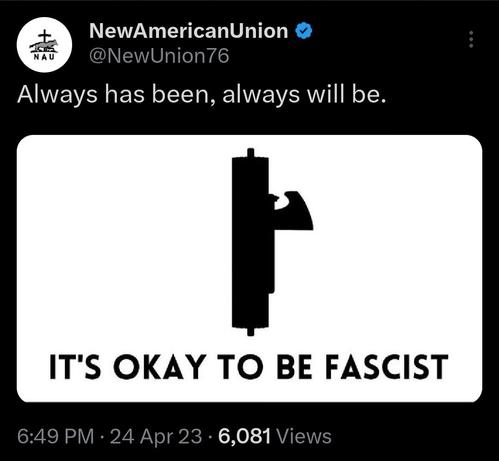499x461 pixels.
Task: Click the word FASCIST in the image
Action: pos(387,367)
